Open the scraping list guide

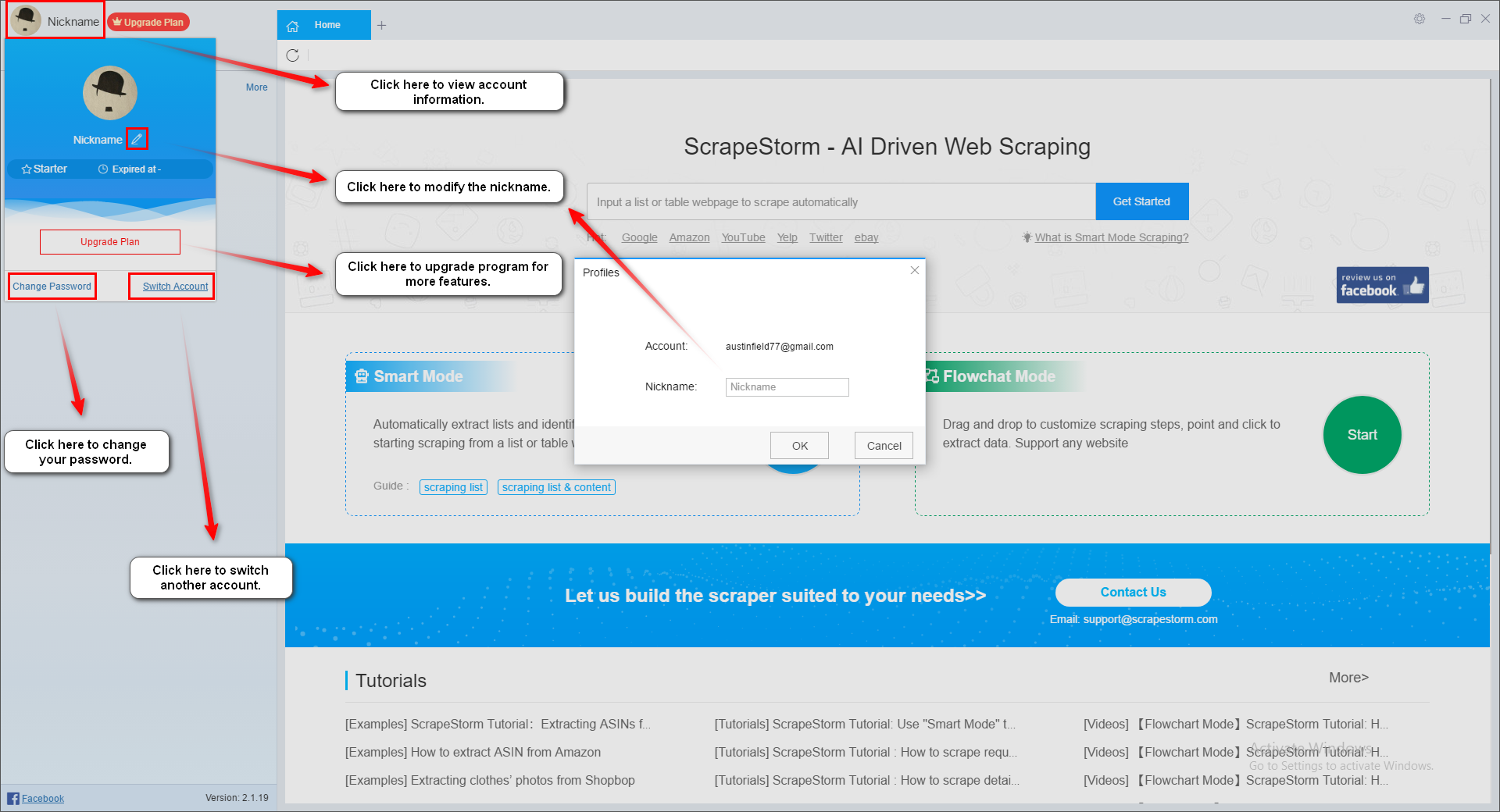[453, 487]
